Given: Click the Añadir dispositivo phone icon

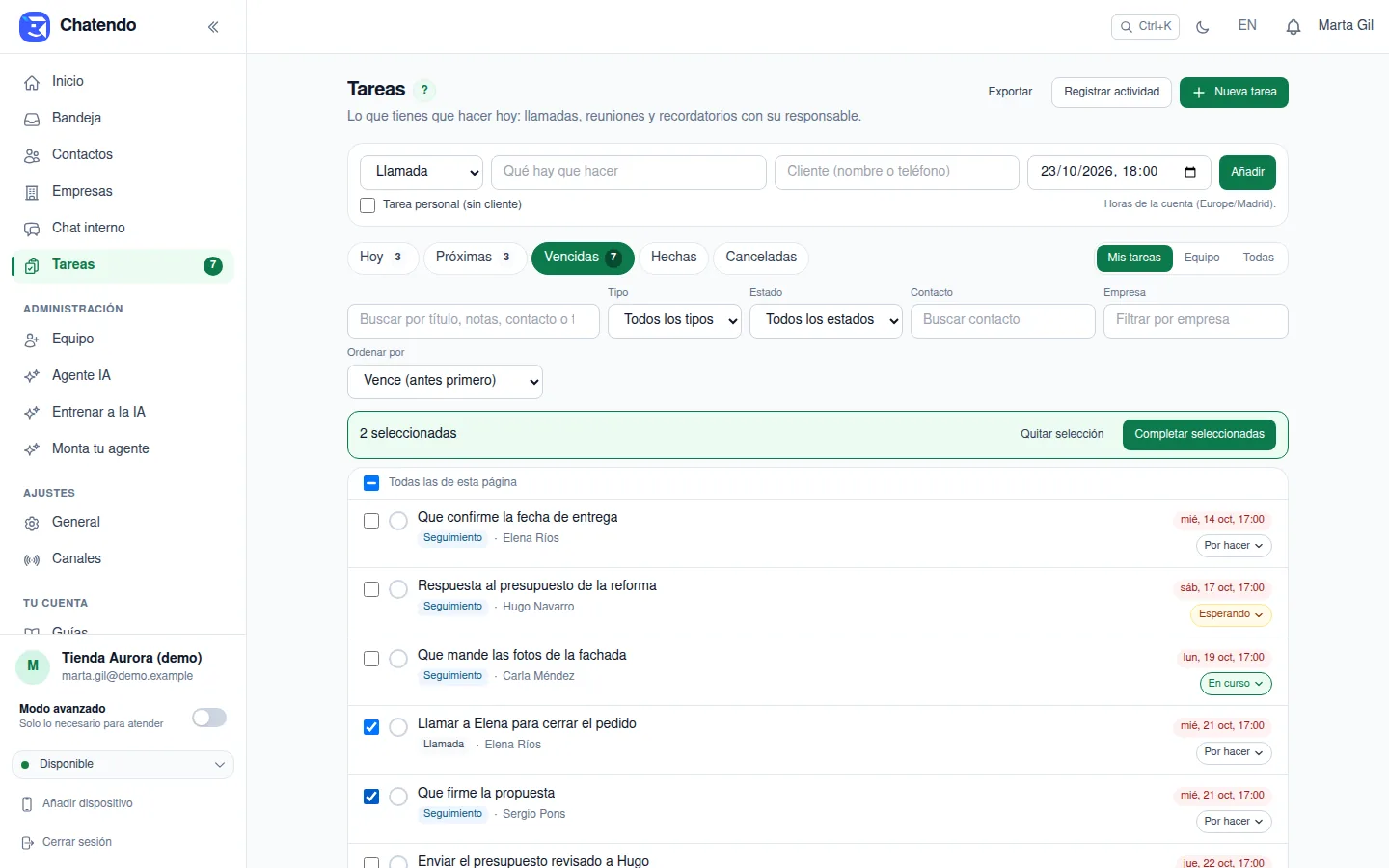Looking at the screenshot, I should 28,804.
